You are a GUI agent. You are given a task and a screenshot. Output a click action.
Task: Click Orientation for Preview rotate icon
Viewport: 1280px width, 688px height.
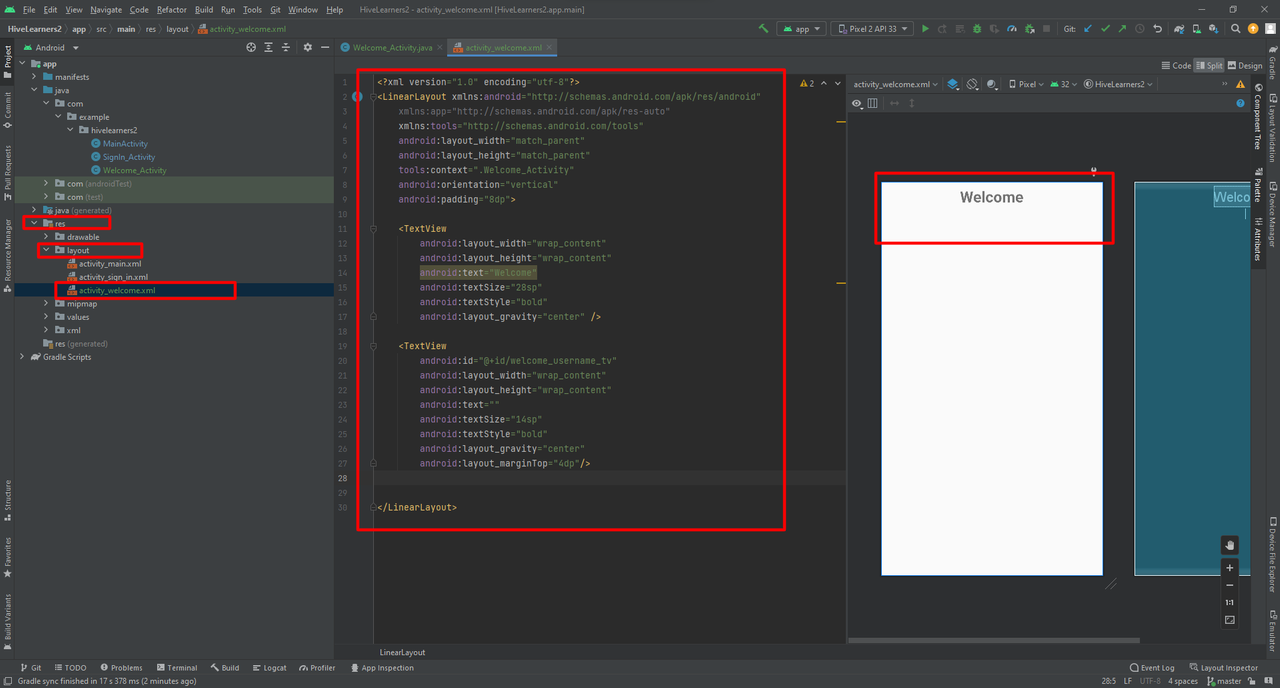pyautogui.click(x=972, y=84)
